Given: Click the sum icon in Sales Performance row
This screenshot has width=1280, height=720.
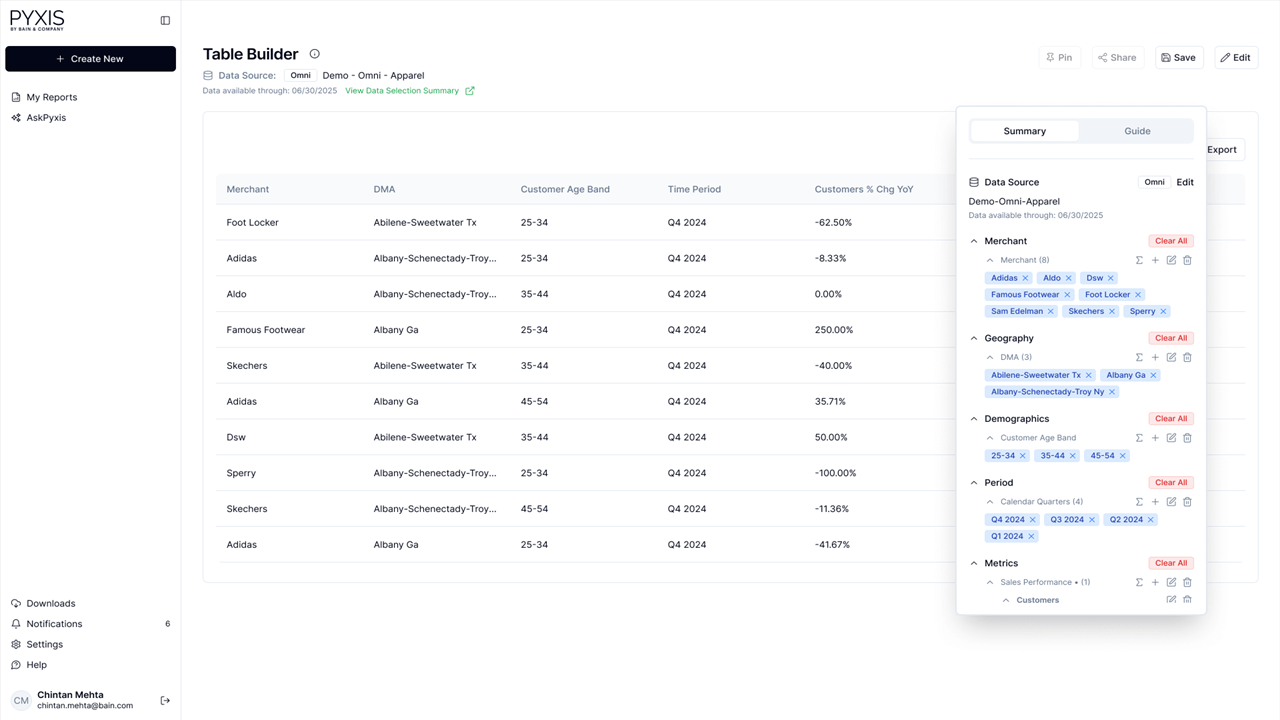Looking at the screenshot, I should pyautogui.click(x=1139, y=582).
